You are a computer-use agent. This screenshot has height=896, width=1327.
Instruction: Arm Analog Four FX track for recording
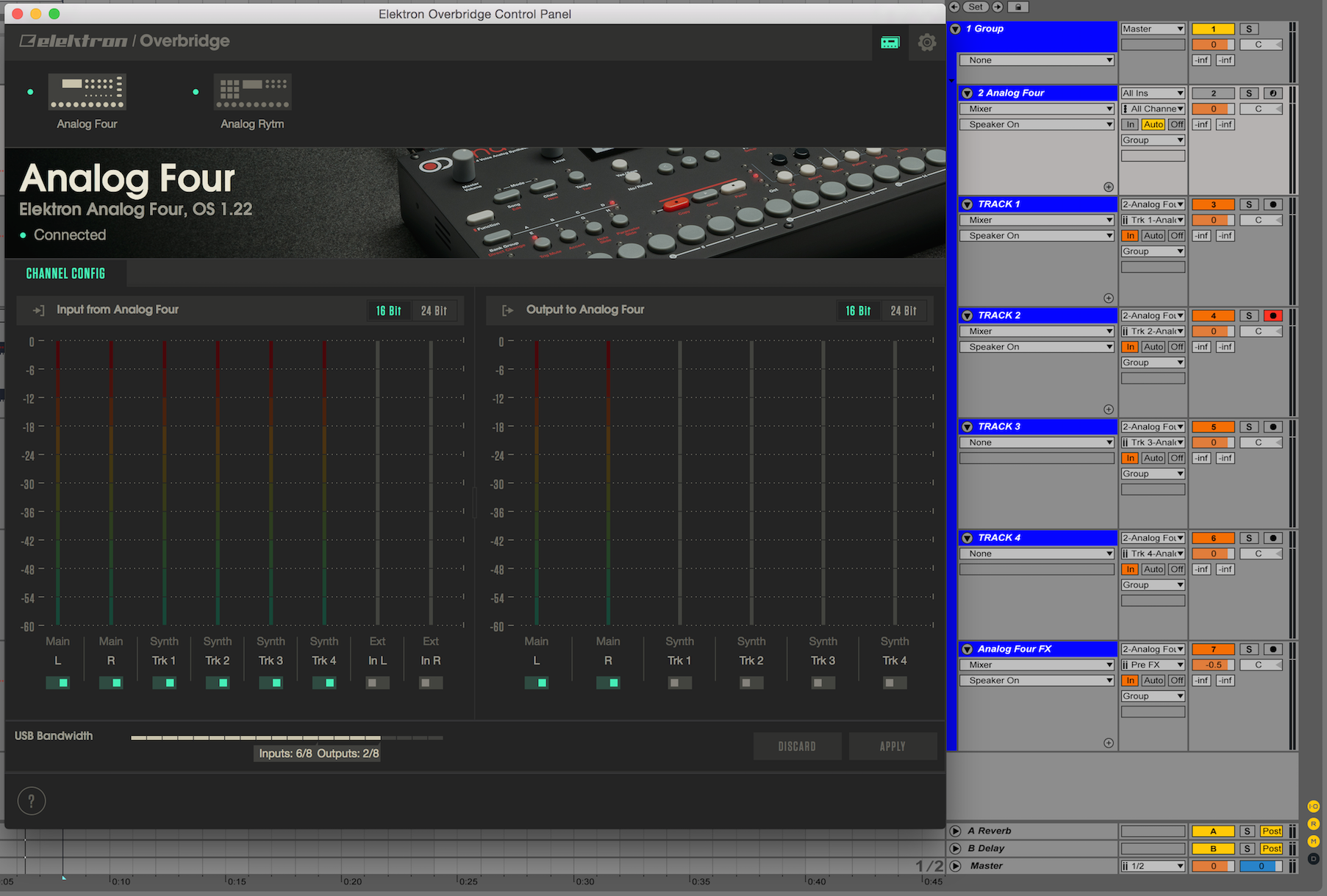pyautogui.click(x=1273, y=649)
